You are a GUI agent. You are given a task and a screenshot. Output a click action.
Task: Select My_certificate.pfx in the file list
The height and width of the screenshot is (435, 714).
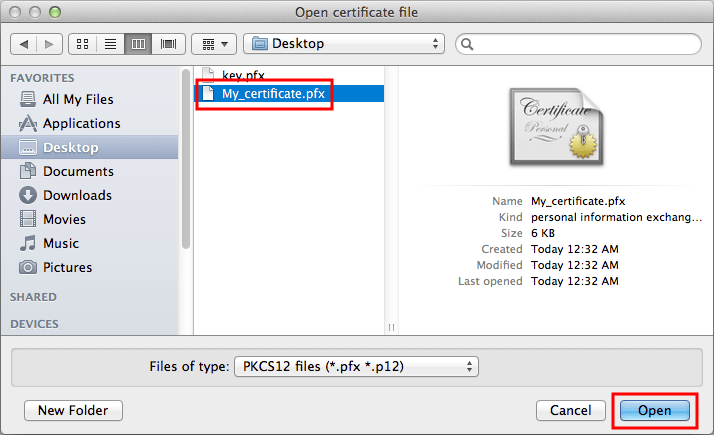(x=289, y=93)
